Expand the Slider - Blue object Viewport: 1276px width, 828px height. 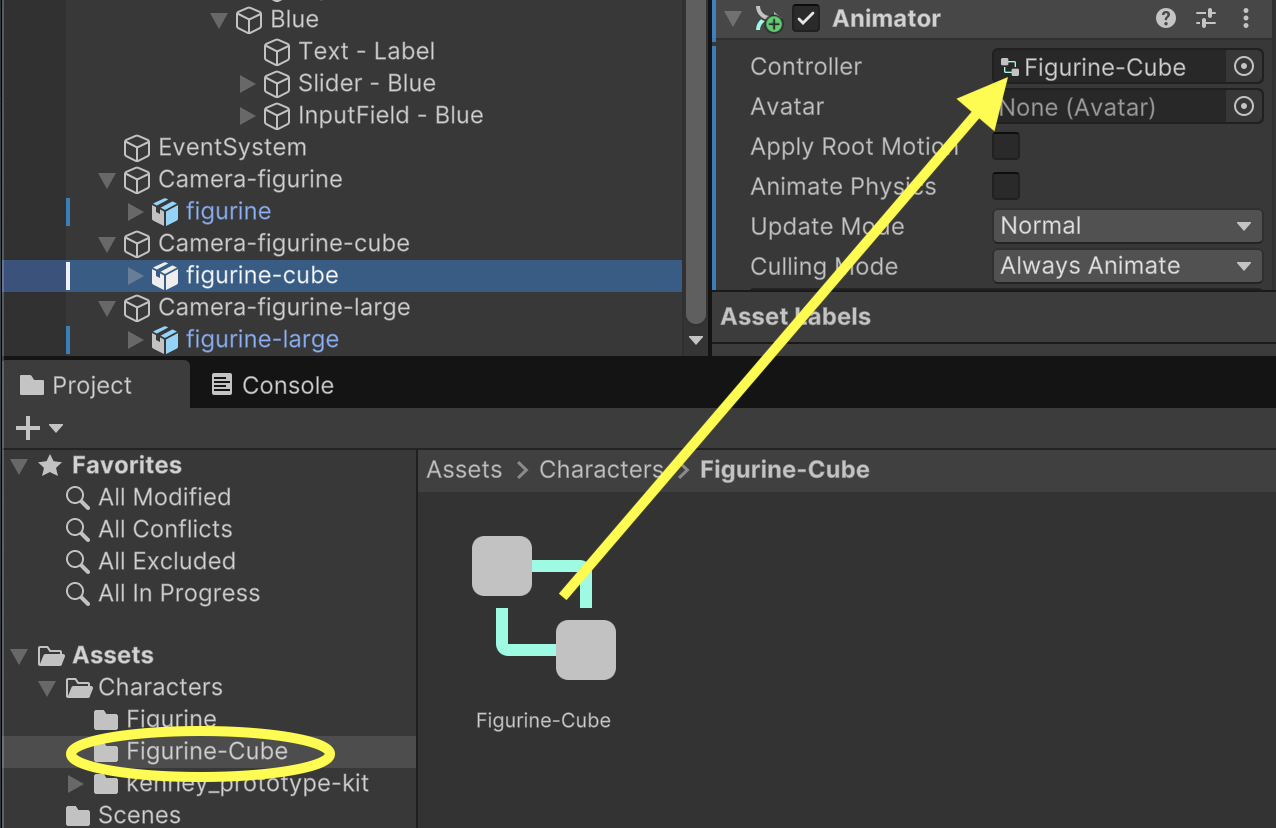click(x=248, y=84)
